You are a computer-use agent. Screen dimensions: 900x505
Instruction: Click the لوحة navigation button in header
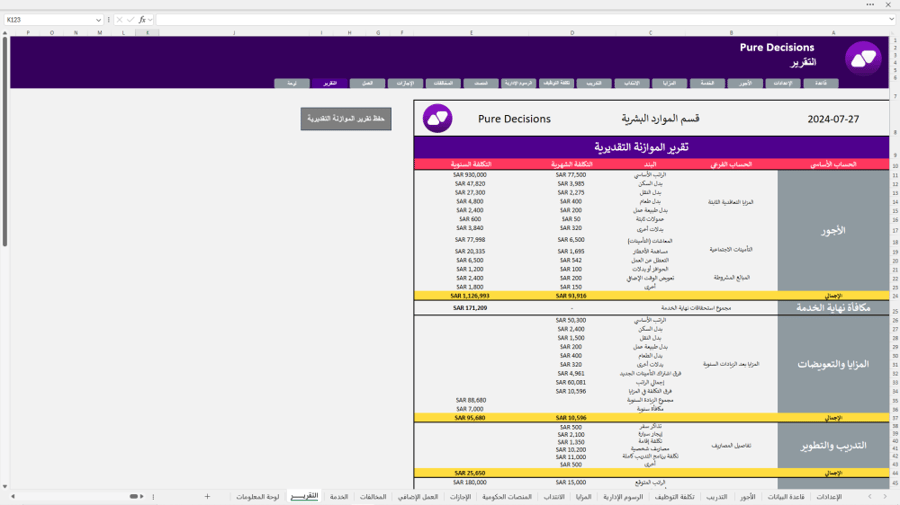tap(292, 83)
